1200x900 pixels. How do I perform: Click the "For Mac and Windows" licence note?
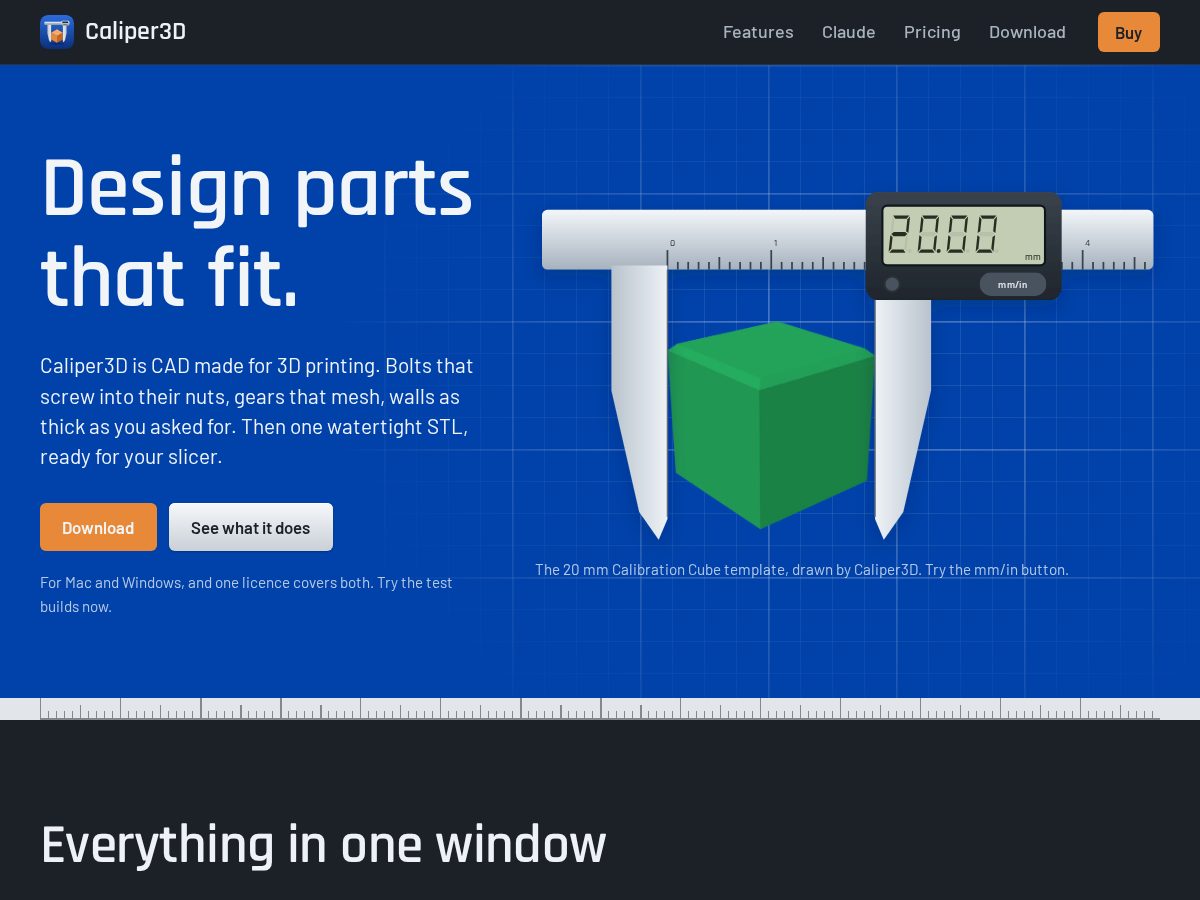(x=246, y=594)
